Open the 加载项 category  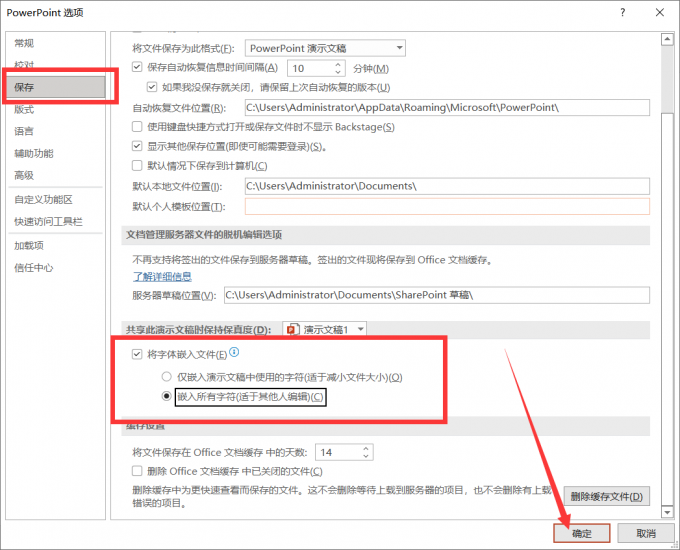pos(29,246)
